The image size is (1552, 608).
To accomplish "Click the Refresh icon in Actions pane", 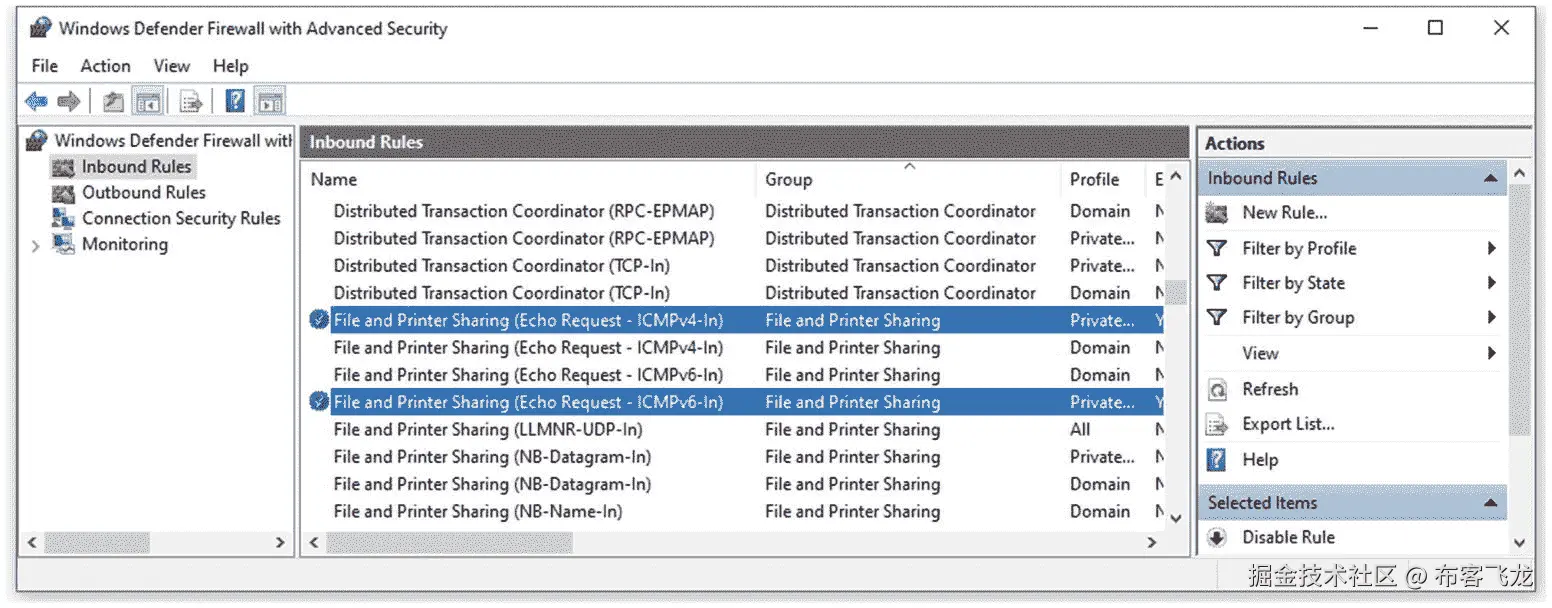I will 1217,389.
